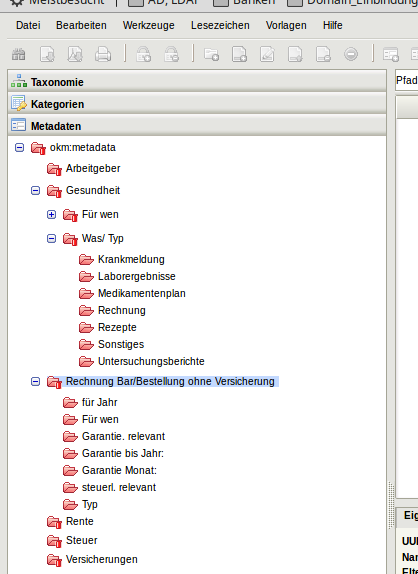Open the Datei menu

pyautogui.click(x=28, y=25)
